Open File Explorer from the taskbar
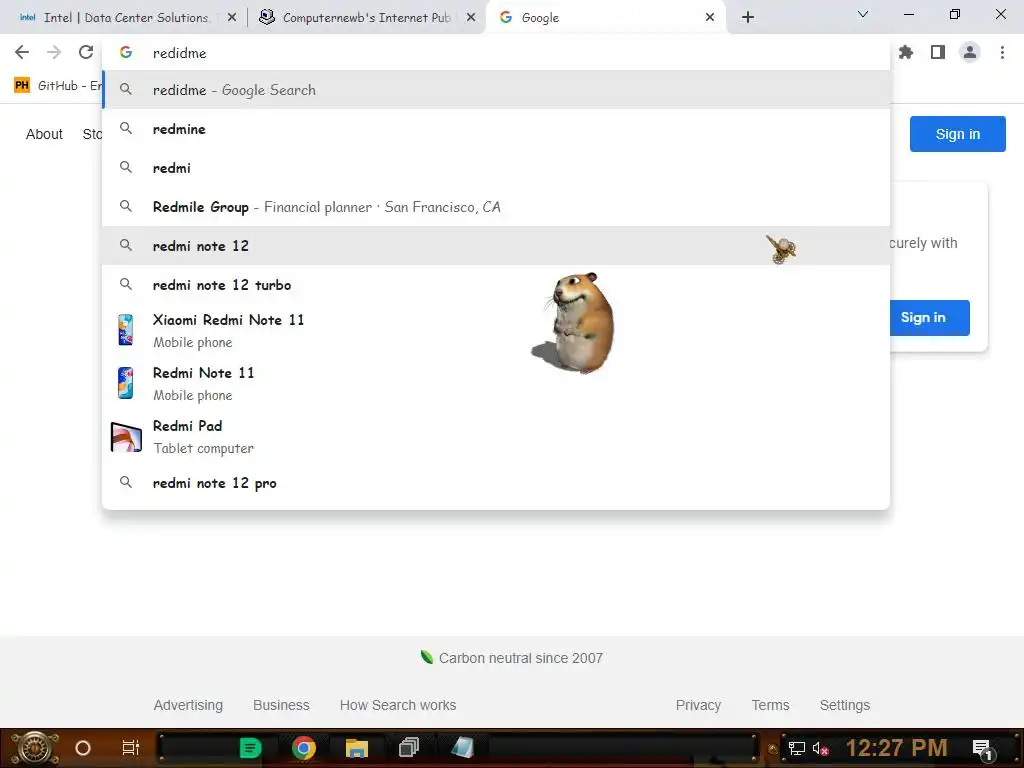 [x=357, y=748]
